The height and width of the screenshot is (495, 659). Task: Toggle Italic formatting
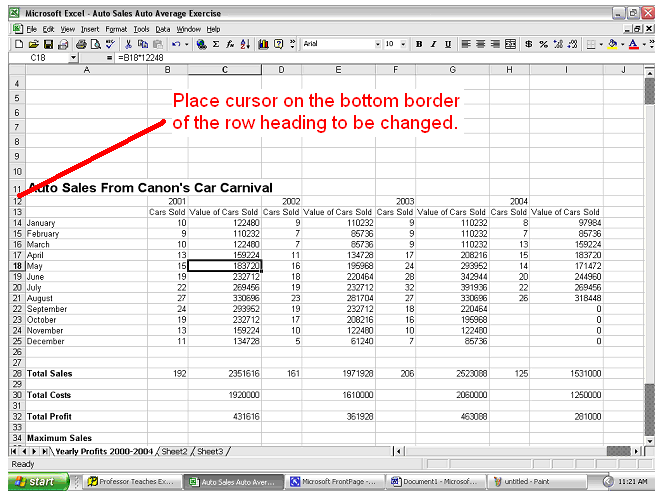434,44
